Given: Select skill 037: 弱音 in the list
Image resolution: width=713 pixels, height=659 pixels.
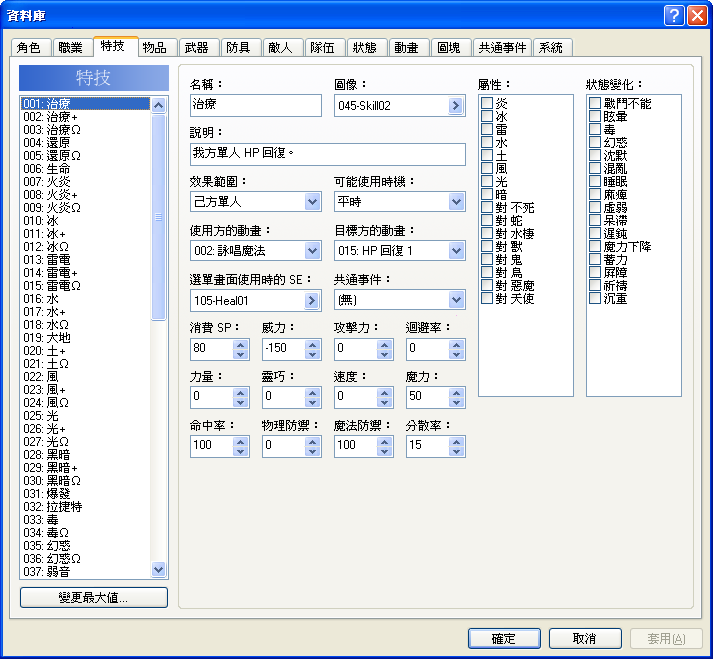Looking at the screenshot, I should (x=85, y=572).
